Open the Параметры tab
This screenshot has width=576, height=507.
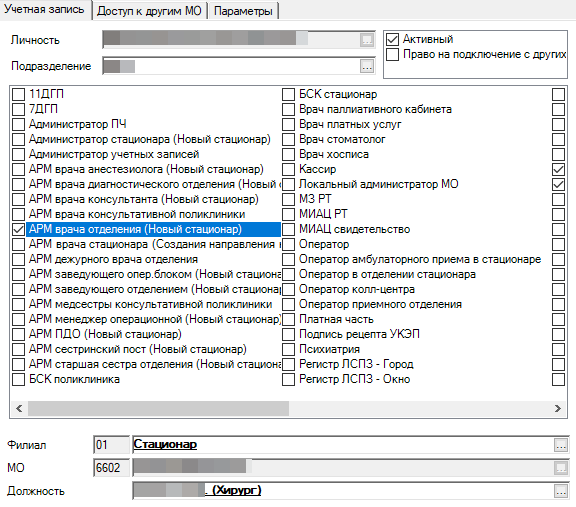pos(243,11)
